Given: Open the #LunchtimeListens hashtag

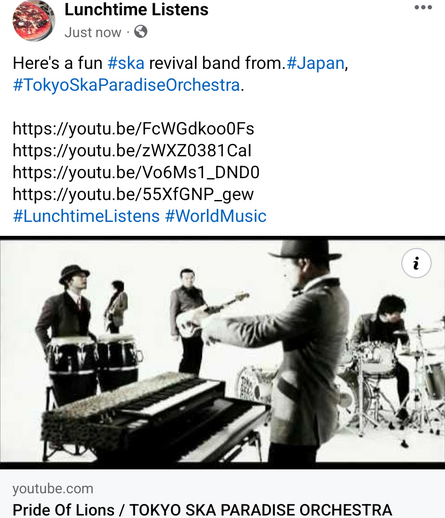Looking at the screenshot, I should [x=86, y=216].
